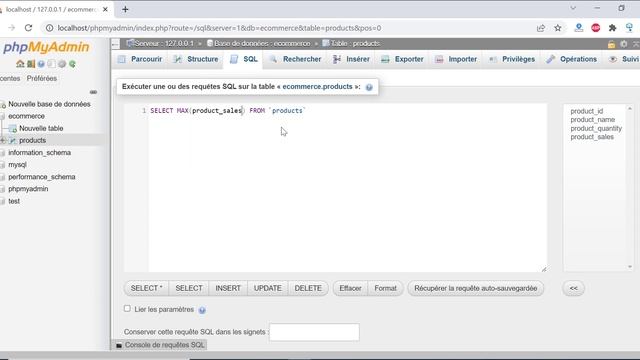Expand the test database node
The height and width of the screenshot is (360, 640).
click(x=2, y=202)
